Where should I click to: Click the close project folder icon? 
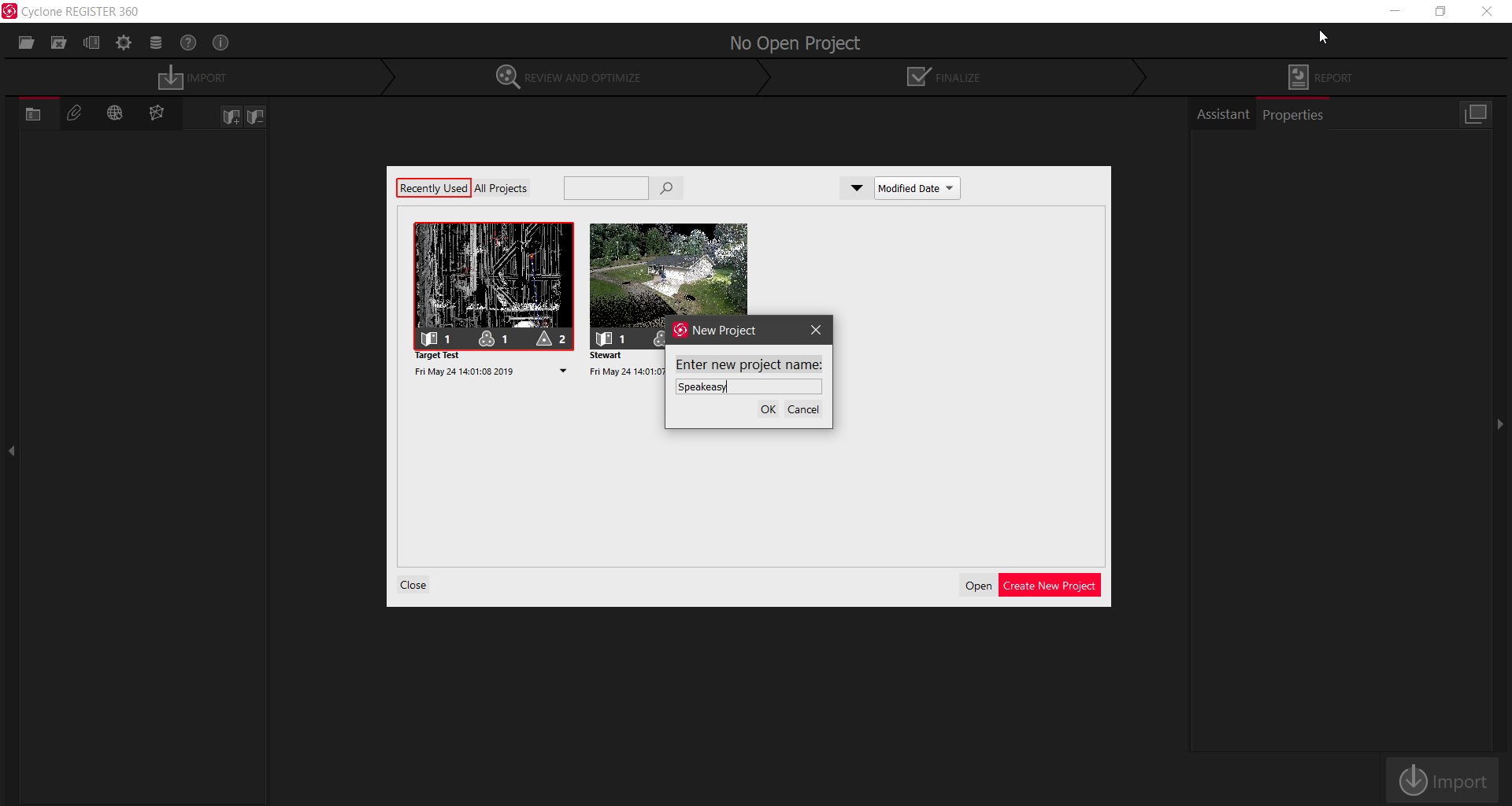point(59,43)
